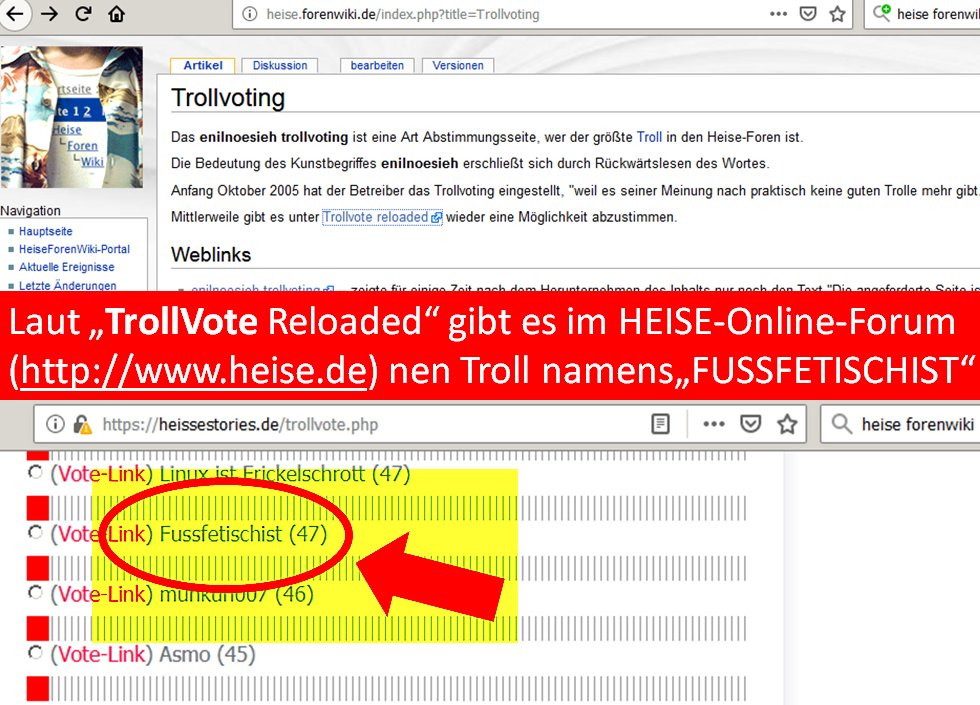Click Vote-Link for Asmo
The height and width of the screenshot is (705, 980).
101,654
